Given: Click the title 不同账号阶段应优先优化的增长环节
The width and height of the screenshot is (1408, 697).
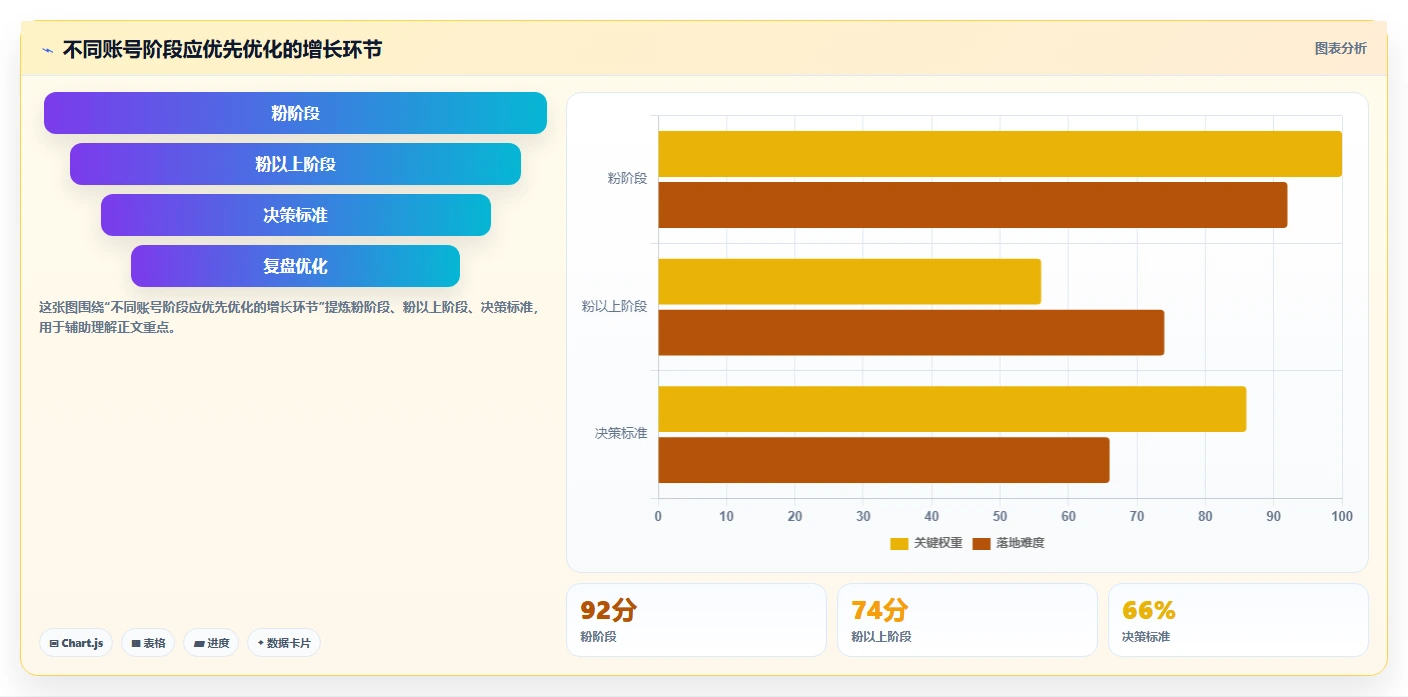Looking at the screenshot, I should coord(222,49).
